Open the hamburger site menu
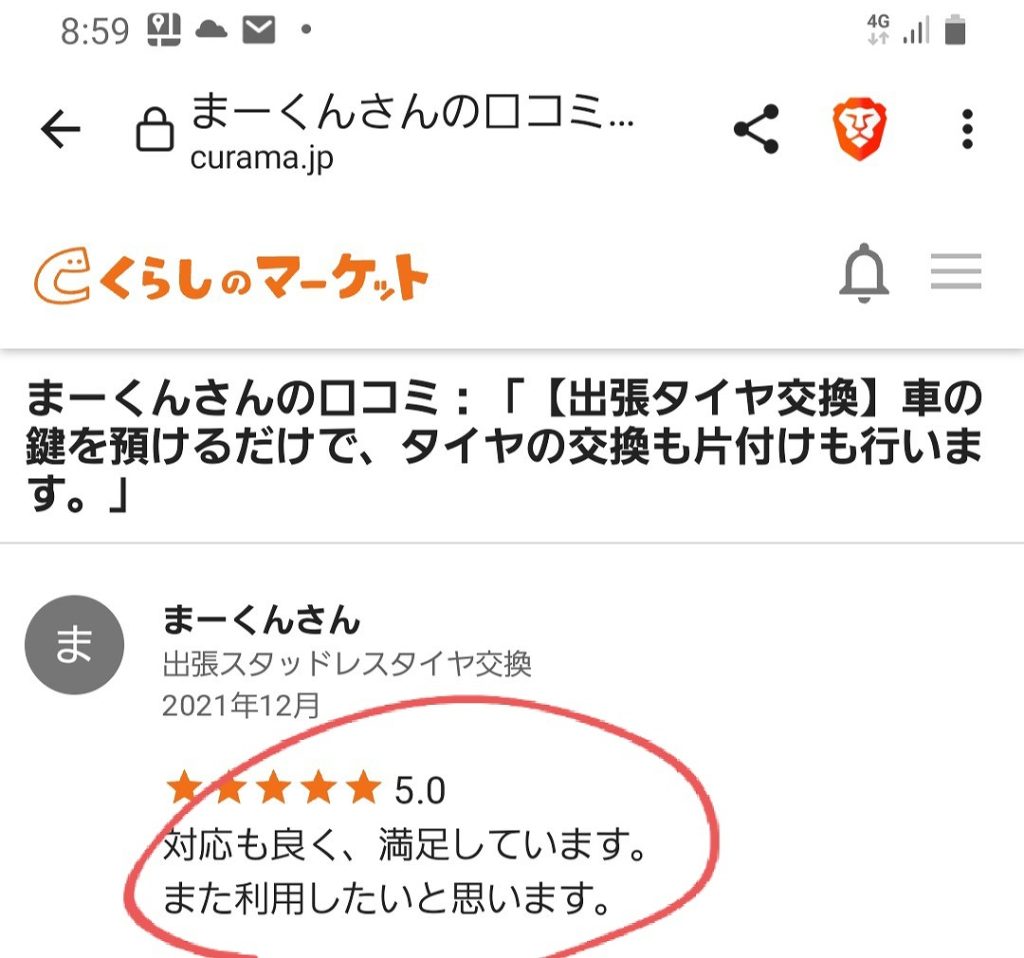The width and height of the screenshot is (1024, 958). 956,271
